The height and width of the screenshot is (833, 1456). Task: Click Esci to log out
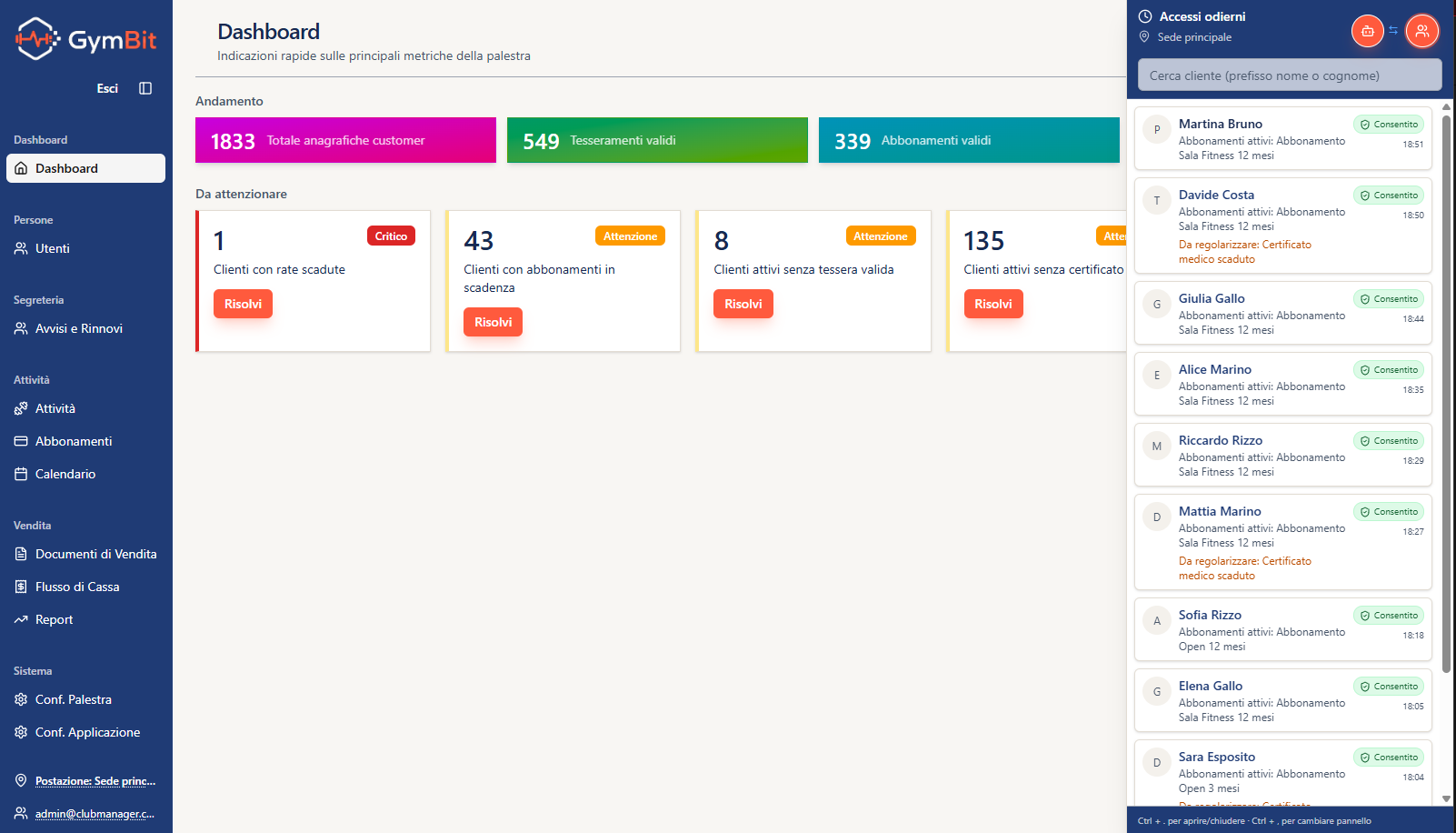click(x=107, y=88)
